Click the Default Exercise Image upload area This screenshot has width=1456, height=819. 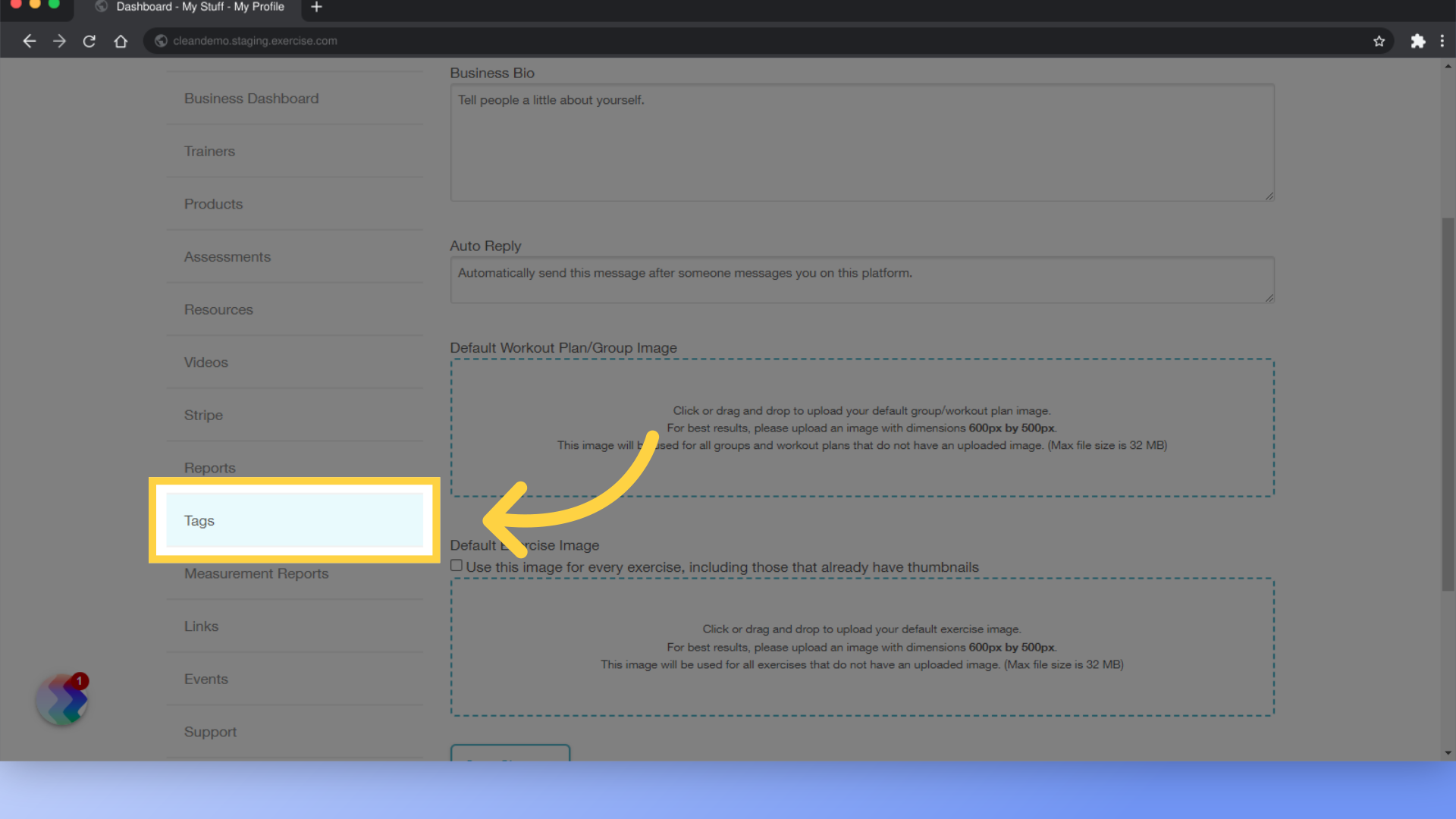click(x=862, y=647)
